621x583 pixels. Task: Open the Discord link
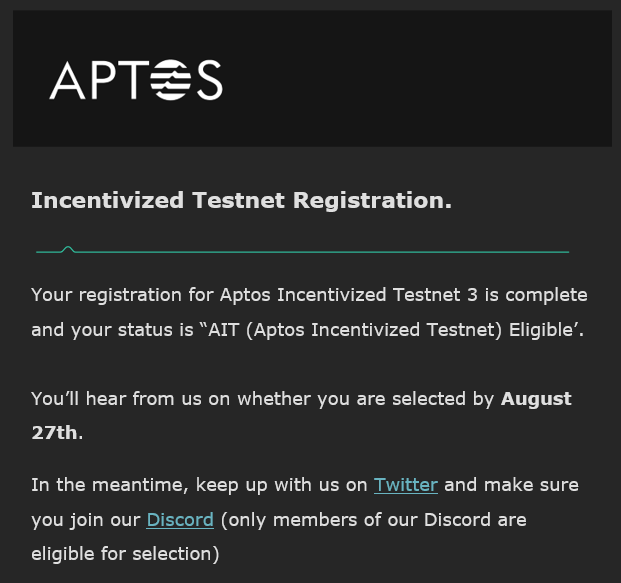coord(180,520)
